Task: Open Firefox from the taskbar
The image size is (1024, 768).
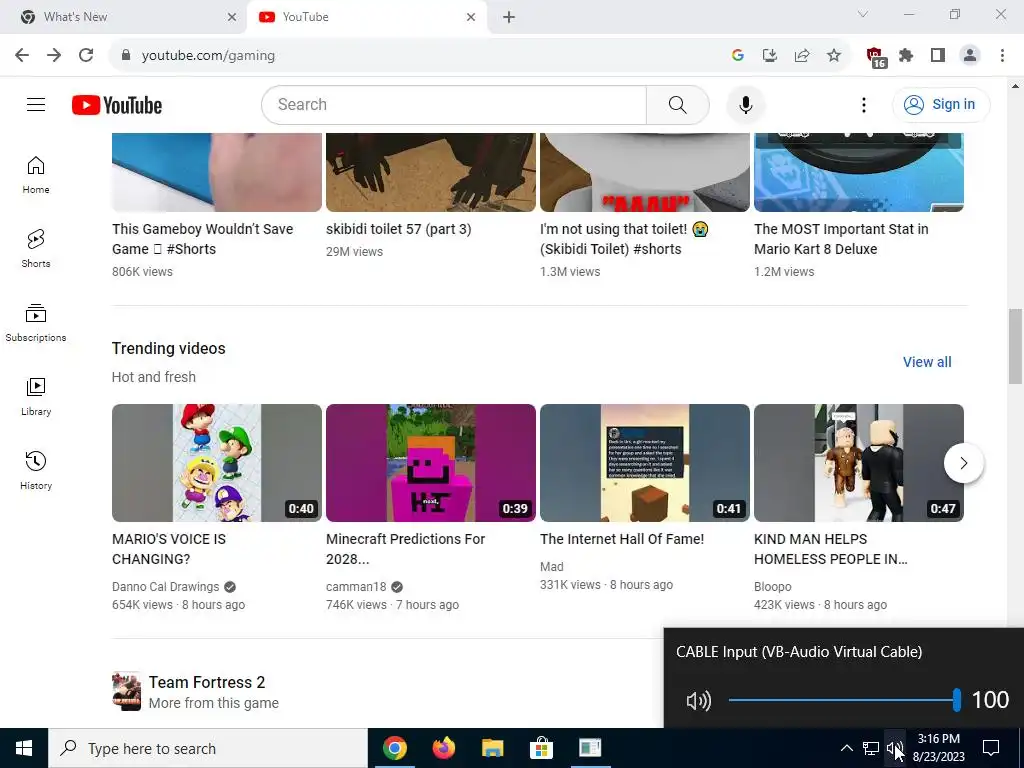Action: 443,748
